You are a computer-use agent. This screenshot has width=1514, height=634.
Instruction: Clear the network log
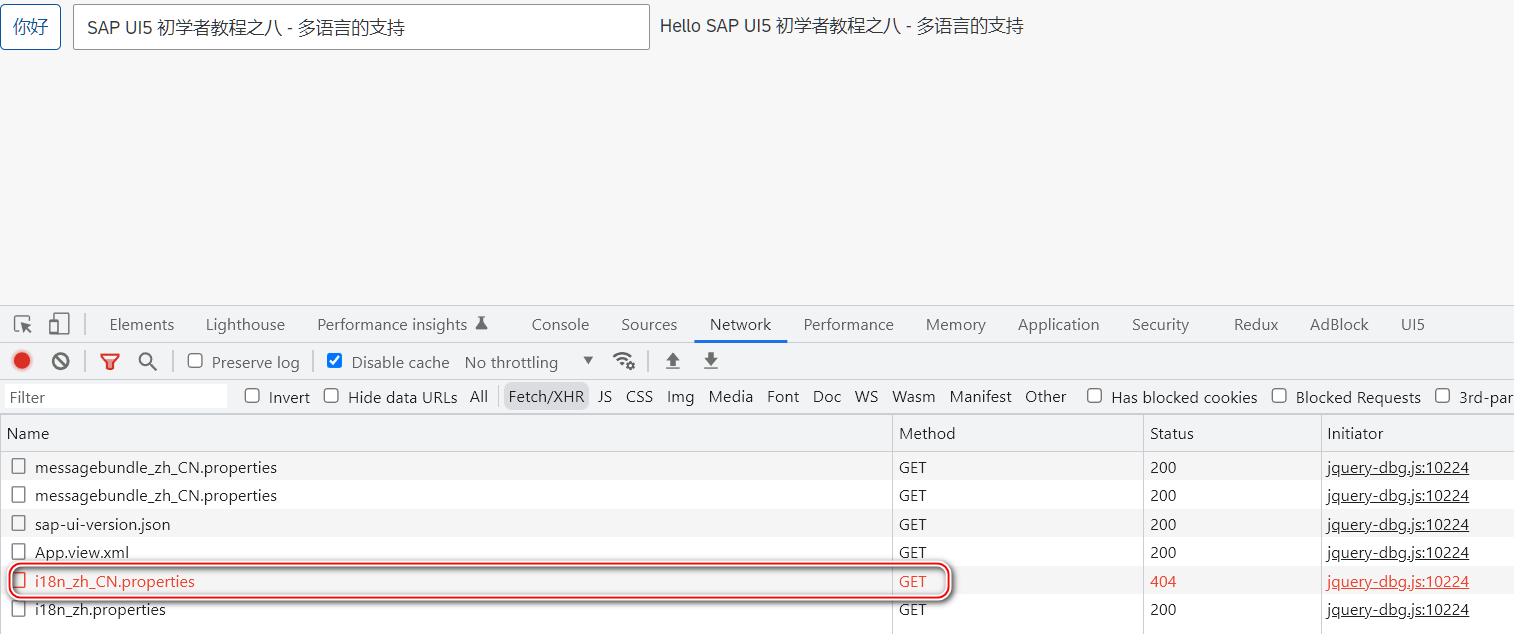coord(61,361)
